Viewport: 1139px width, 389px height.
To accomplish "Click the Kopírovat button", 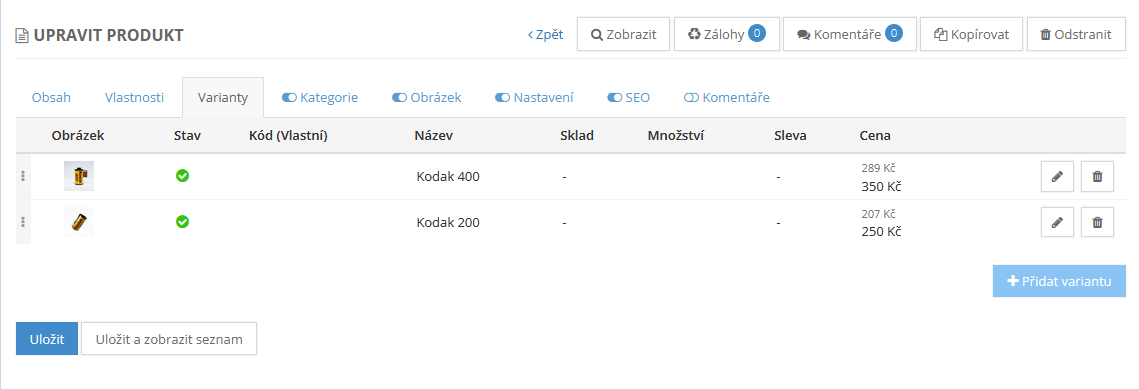I will [971, 34].
